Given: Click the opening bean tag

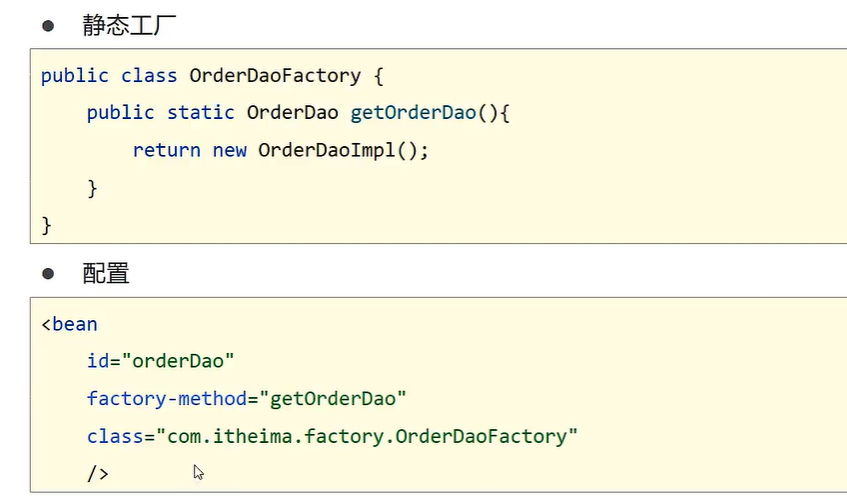Looking at the screenshot, I should pyautogui.click(x=69, y=324).
